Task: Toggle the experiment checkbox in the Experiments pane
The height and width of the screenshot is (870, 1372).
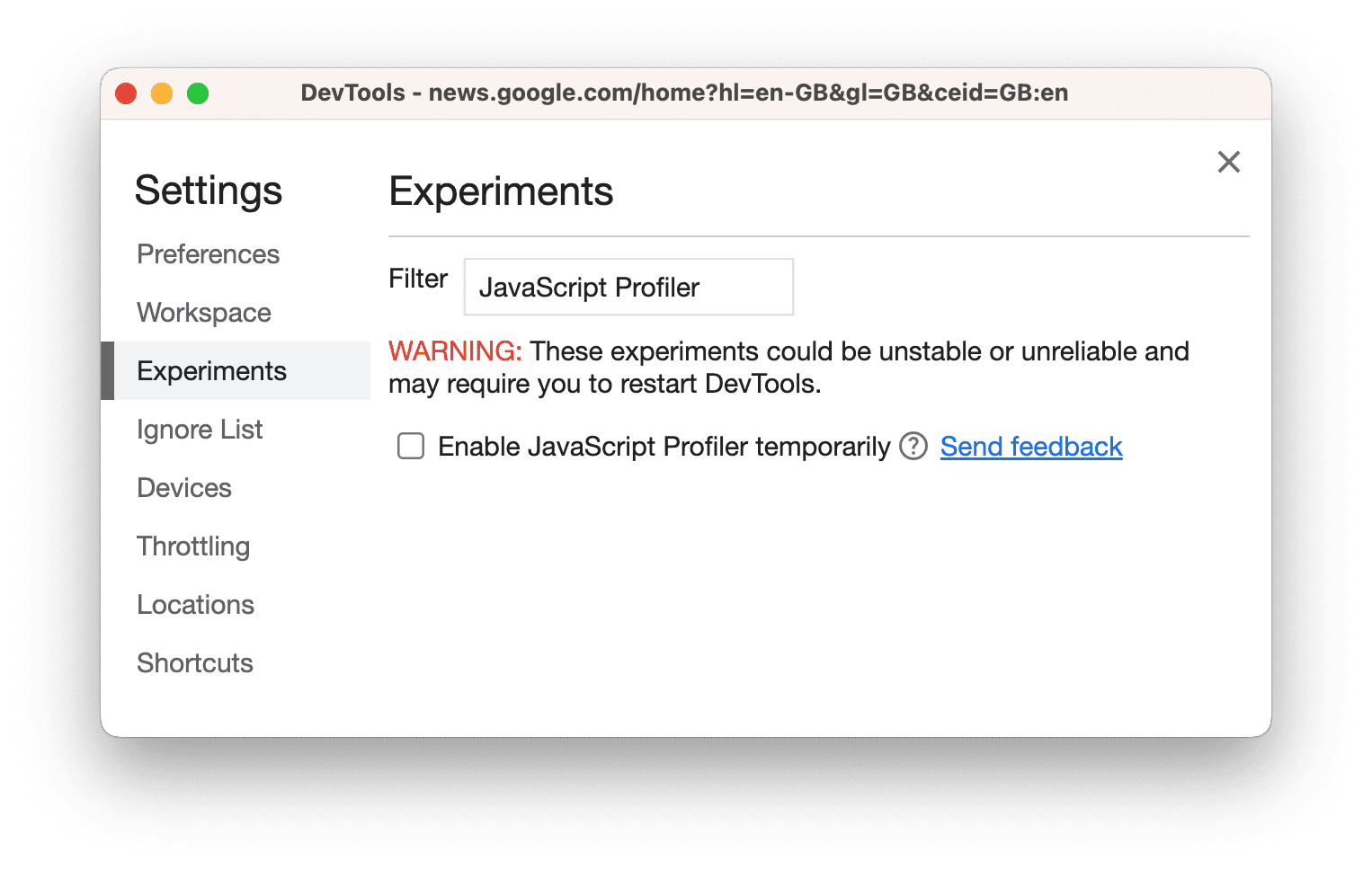Action: [410, 446]
